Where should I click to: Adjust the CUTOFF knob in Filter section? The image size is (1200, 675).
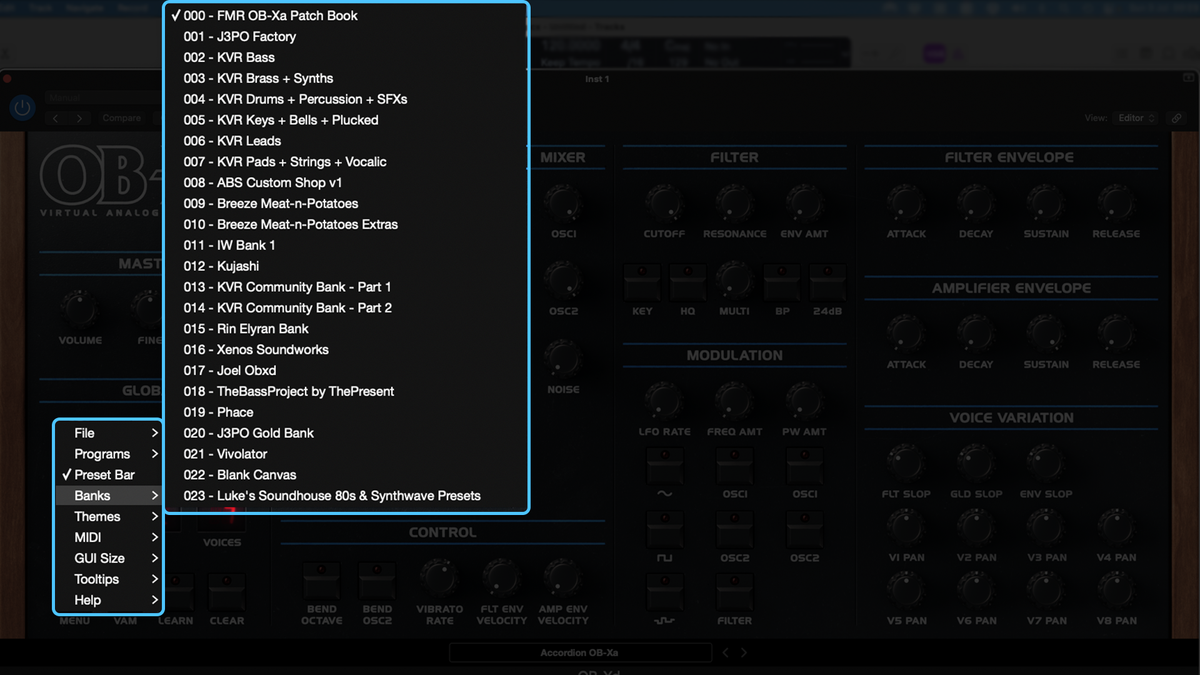(x=664, y=205)
